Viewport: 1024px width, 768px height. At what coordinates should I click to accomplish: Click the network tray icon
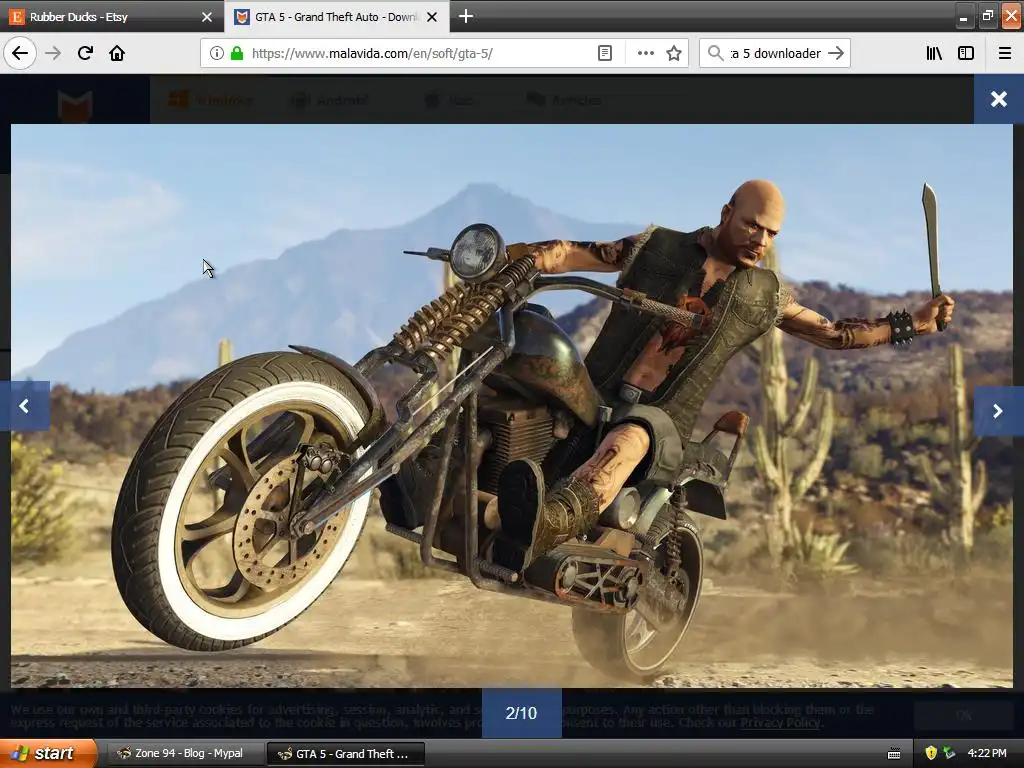(949, 754)
